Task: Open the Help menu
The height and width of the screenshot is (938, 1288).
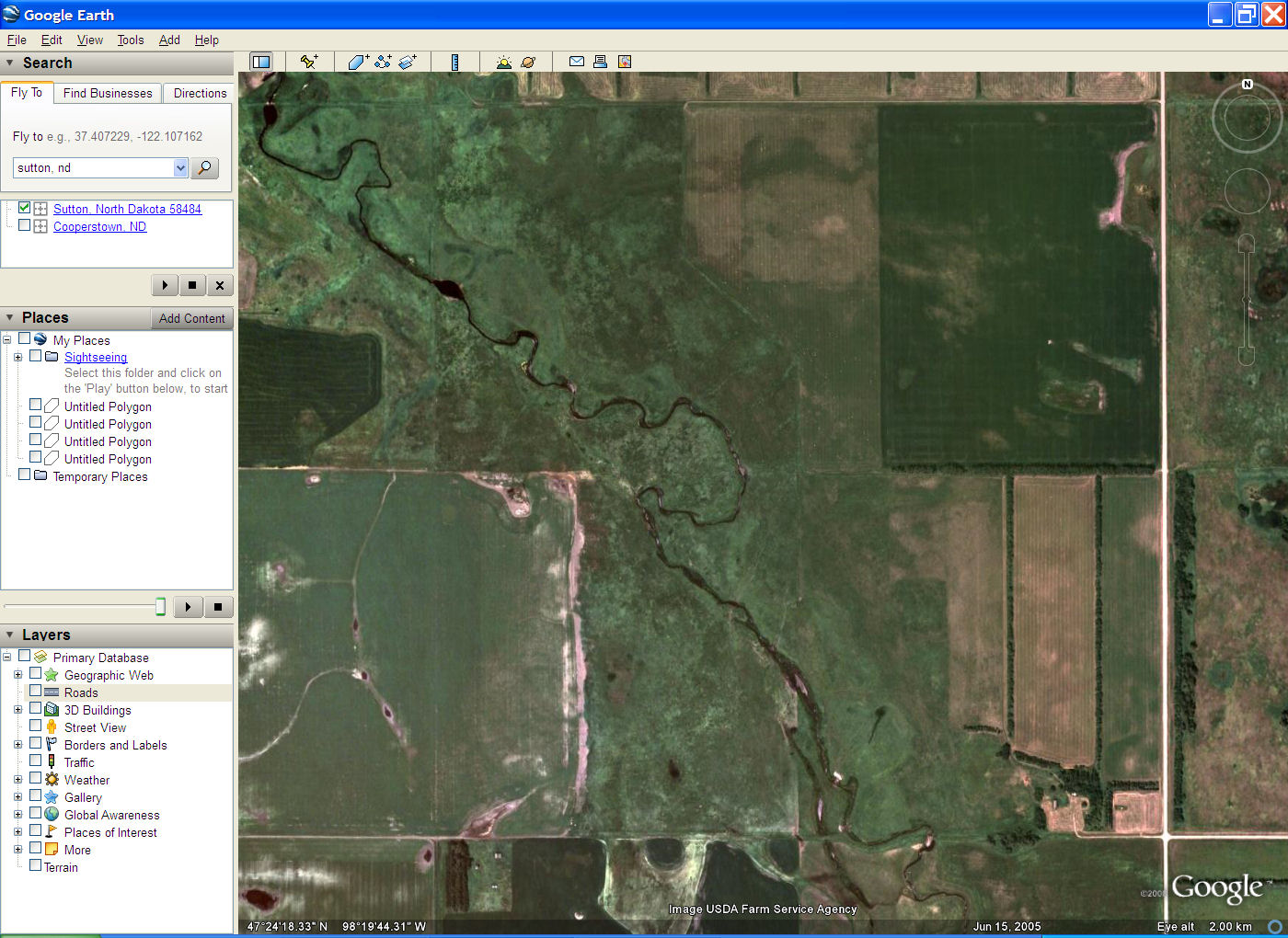Action: click(x=207, y=40)
